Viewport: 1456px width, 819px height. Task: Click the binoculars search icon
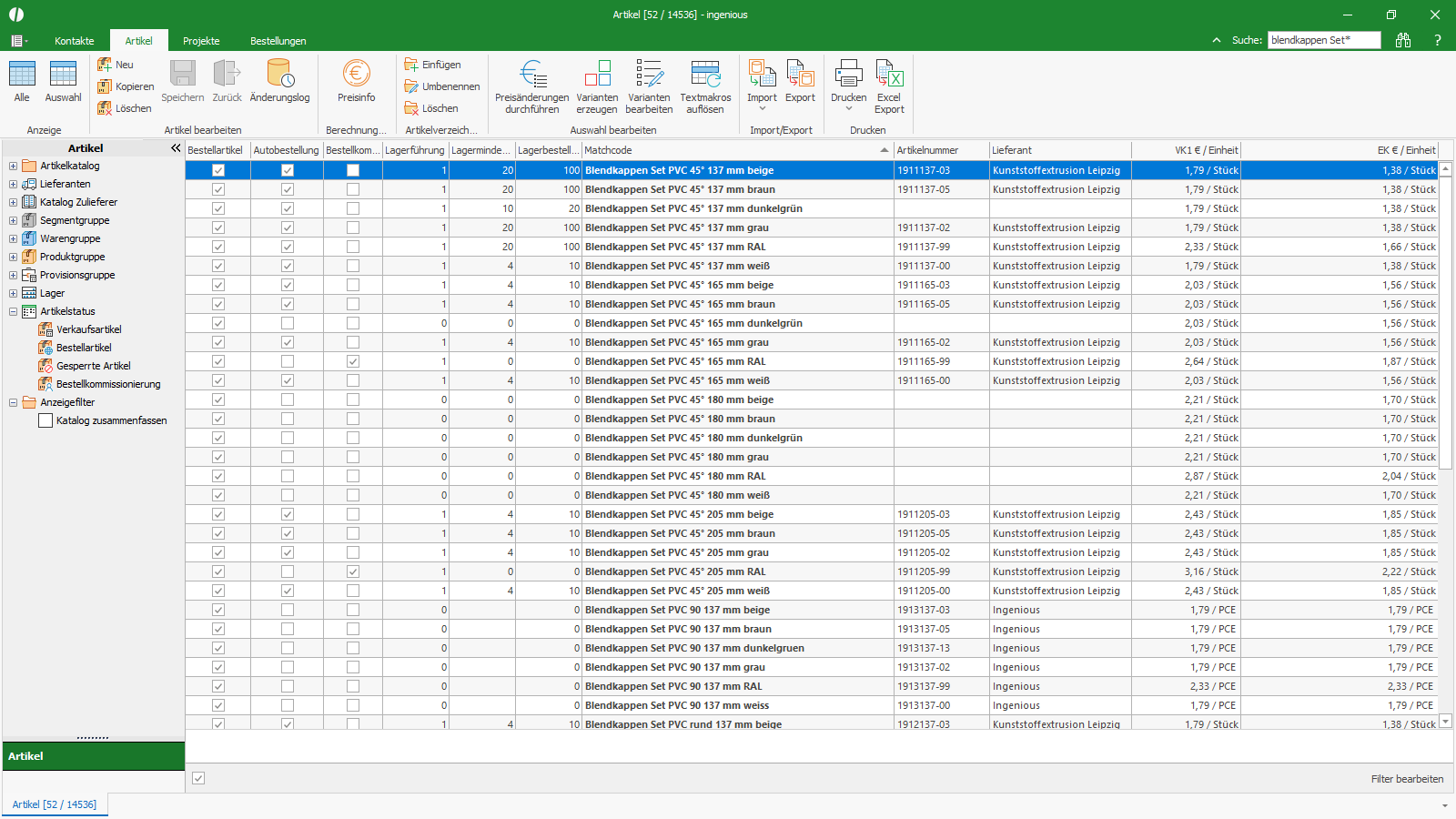tap(1403, 40)
